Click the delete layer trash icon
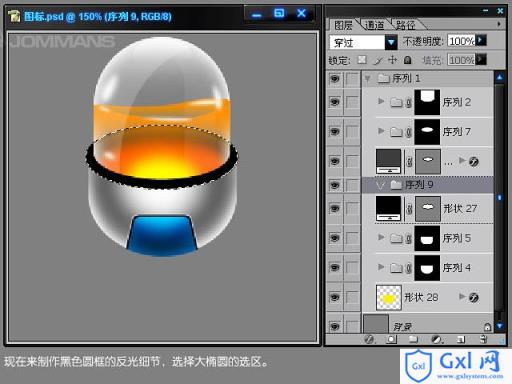 (x=483, y=339)
